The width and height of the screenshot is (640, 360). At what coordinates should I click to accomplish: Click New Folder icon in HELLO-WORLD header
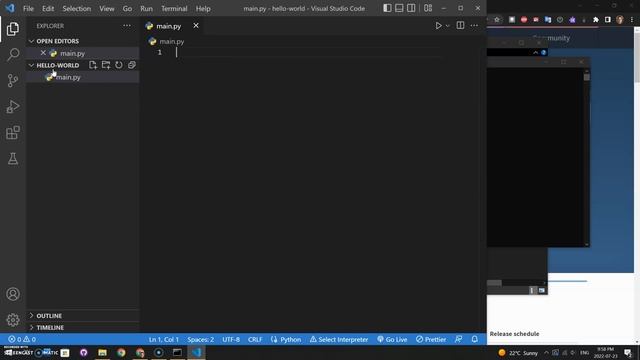coord(106,65)
